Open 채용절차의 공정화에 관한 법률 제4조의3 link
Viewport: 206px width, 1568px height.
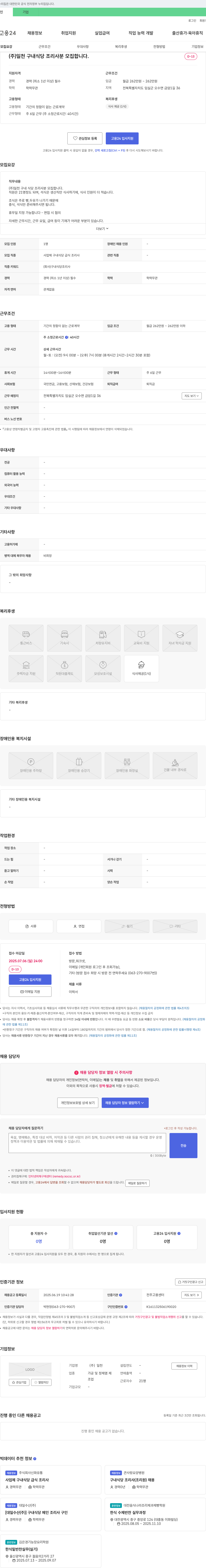click(164, 1008)
